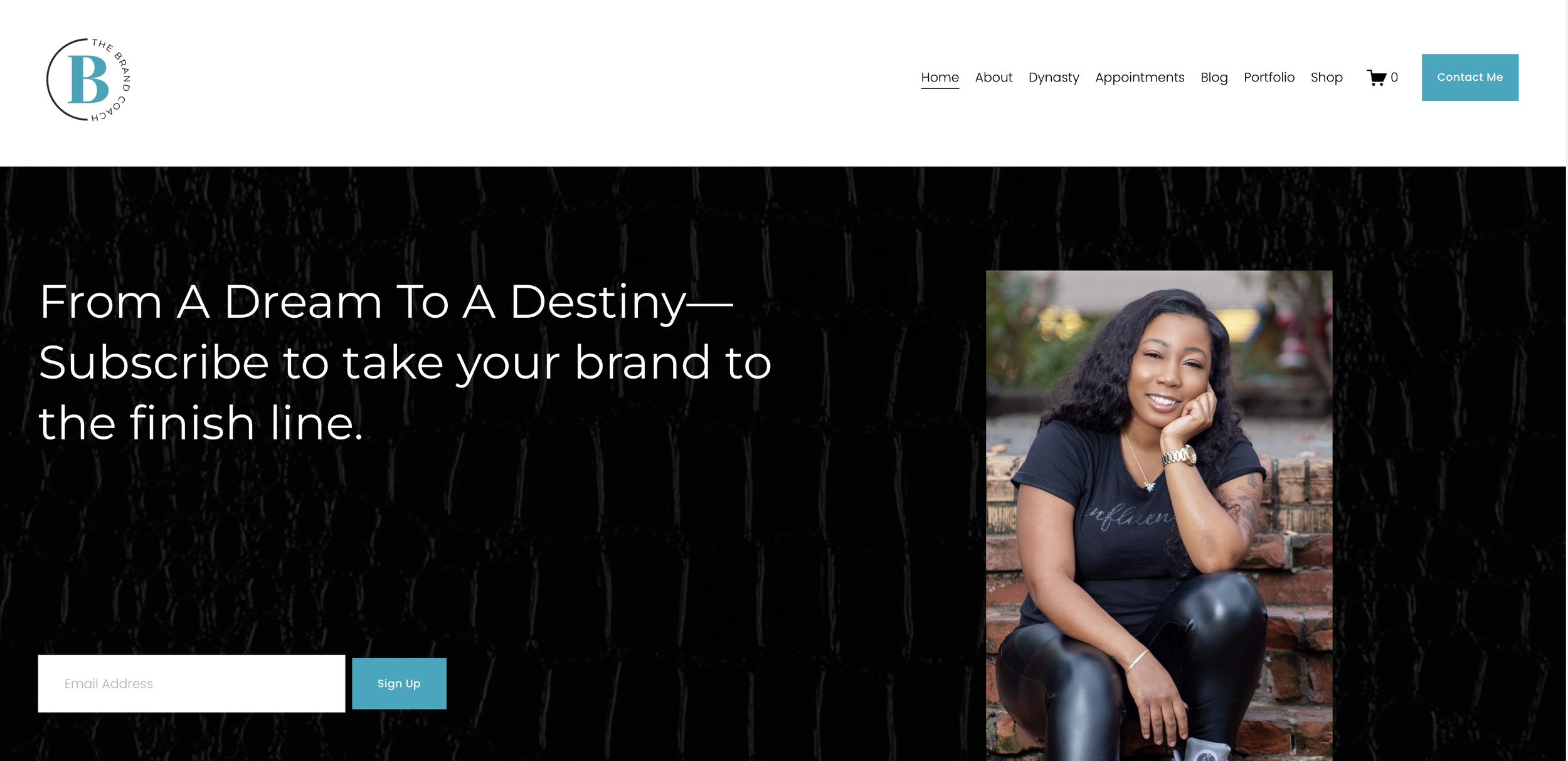Click the Subscribe to take your brand line

(405, 364)
